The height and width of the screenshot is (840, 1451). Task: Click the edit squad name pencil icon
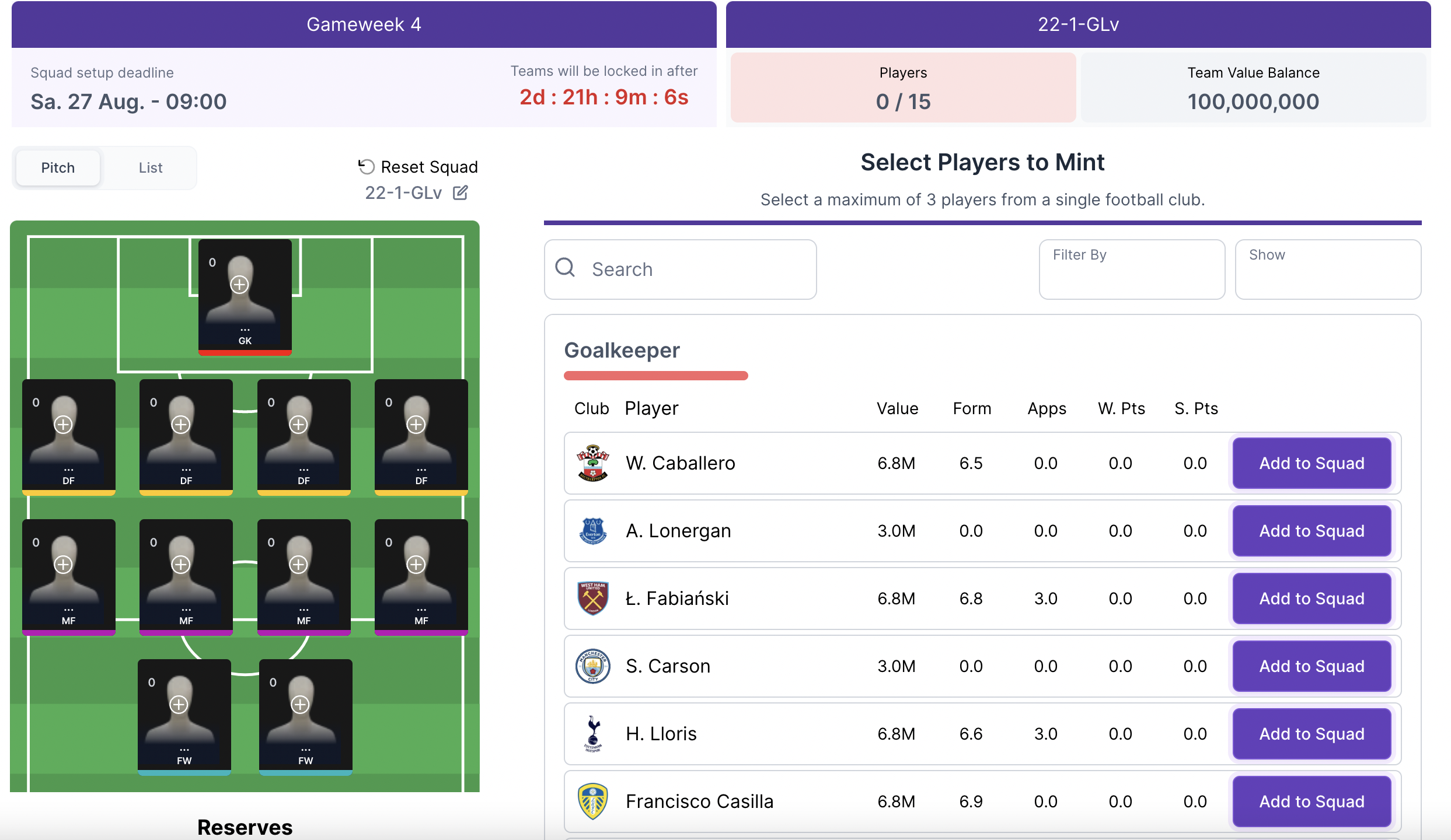pyautogui.click(x=460, y=192)
